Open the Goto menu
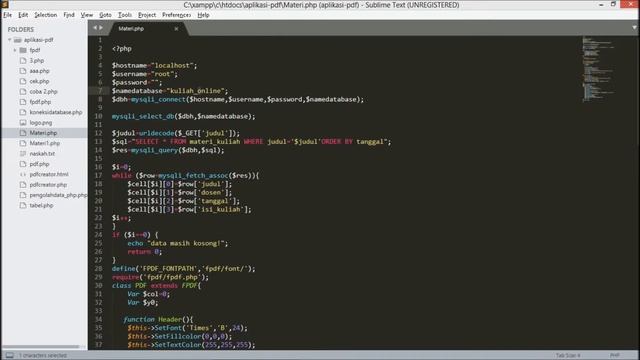The image size is (640, 360). [x=105, y=15]
